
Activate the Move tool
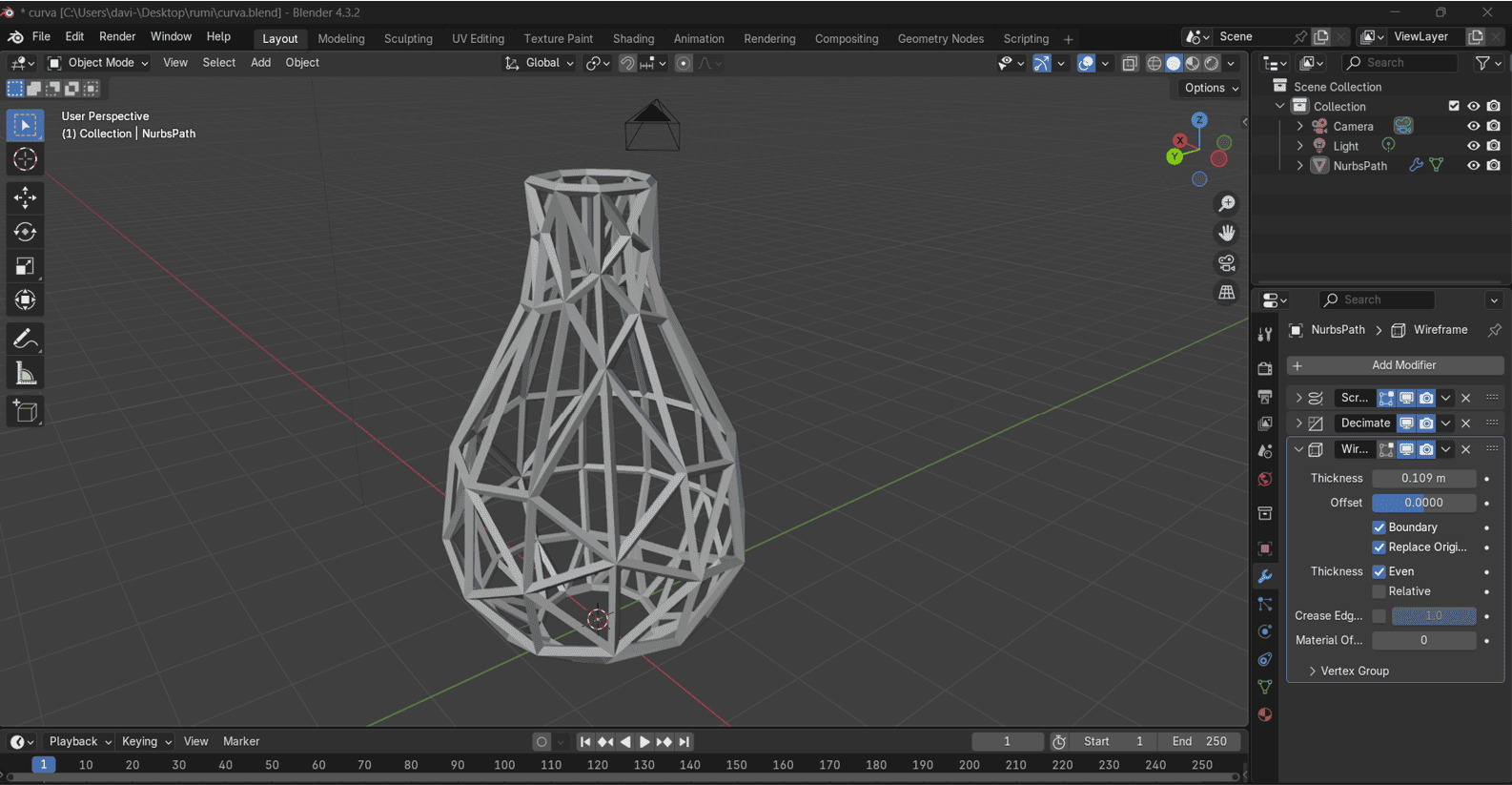pyautogui.click(x=26, y=197)
